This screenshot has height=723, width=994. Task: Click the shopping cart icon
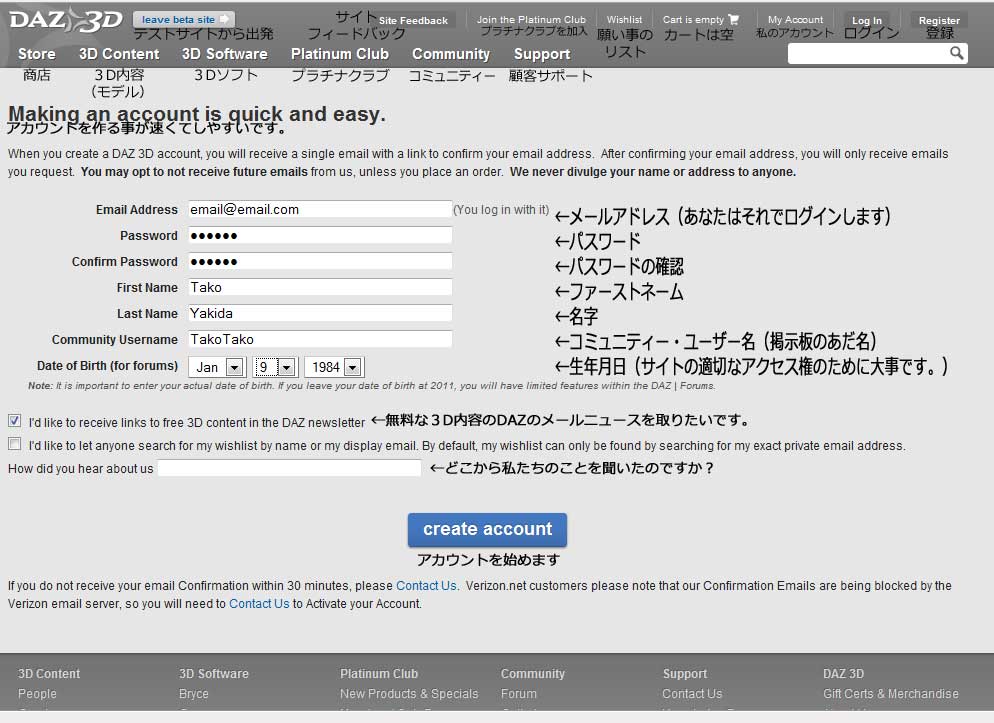tap(733, 20)
